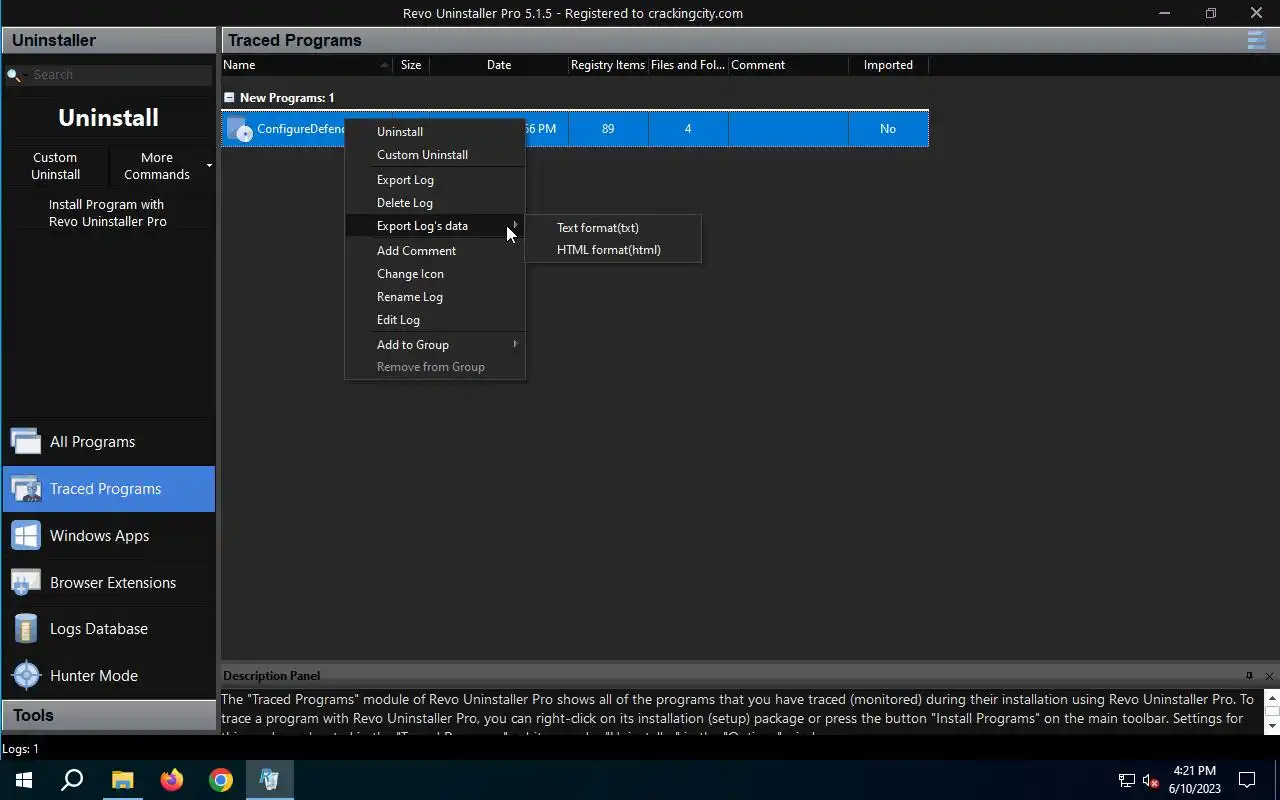Viewport: 1280px width, 800px height.
Task: Open Windows taskbar search
Action: pyautogui.click(x=72, y=780)
